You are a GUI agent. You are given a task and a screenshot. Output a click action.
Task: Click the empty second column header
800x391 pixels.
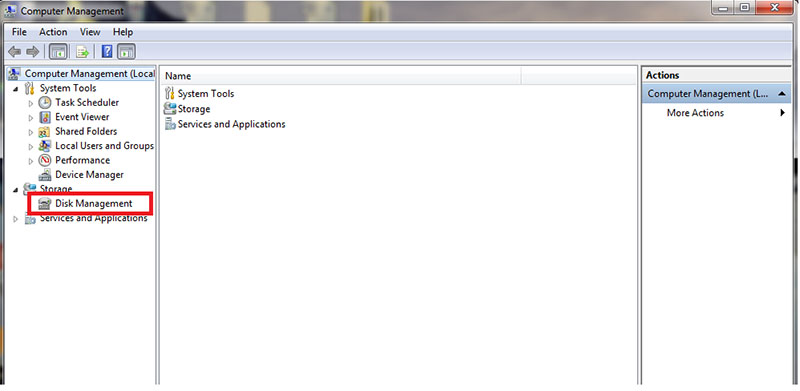[x=579, y=76]
